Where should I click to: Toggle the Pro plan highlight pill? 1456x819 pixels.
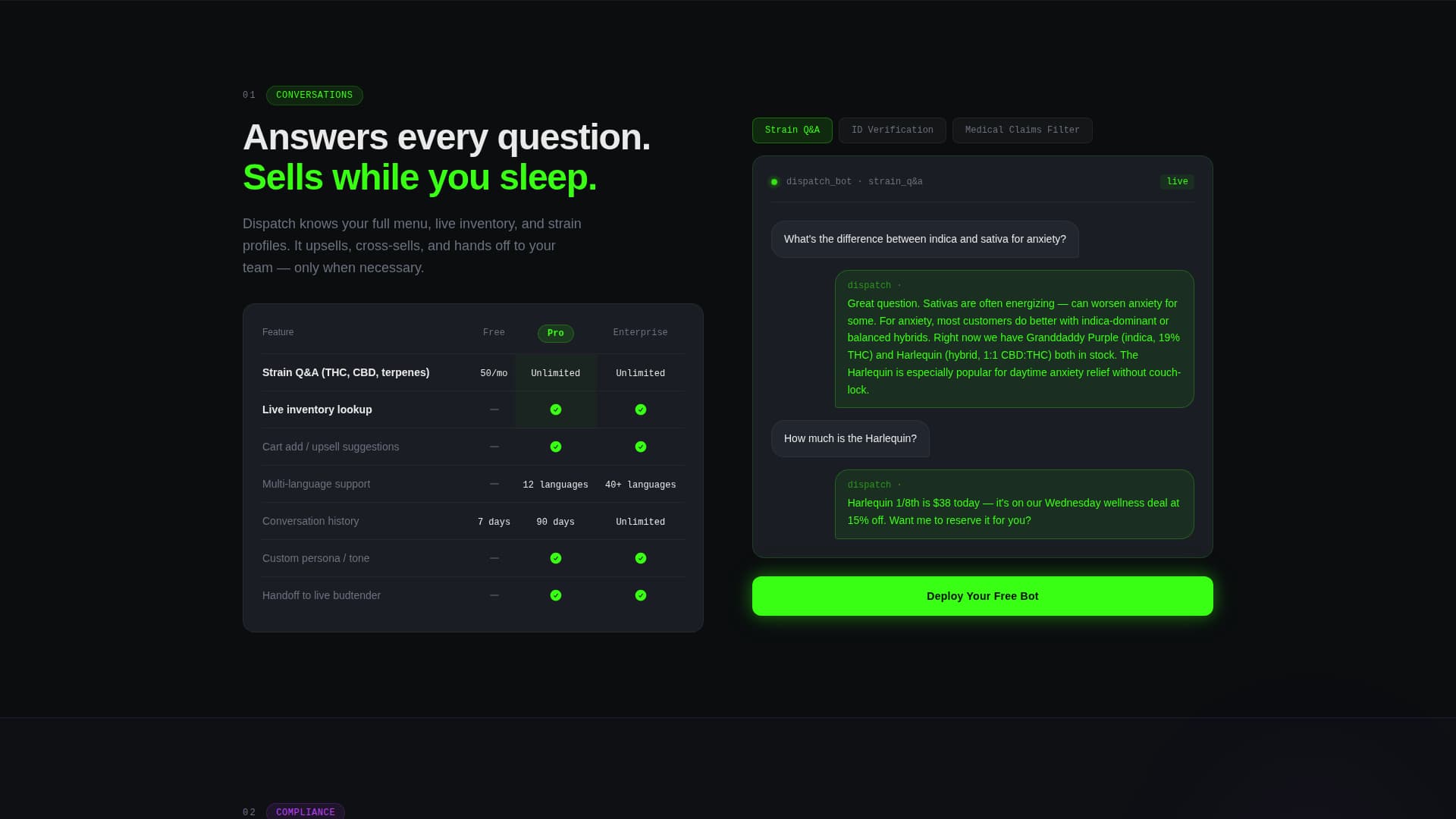tap(555, 333)
